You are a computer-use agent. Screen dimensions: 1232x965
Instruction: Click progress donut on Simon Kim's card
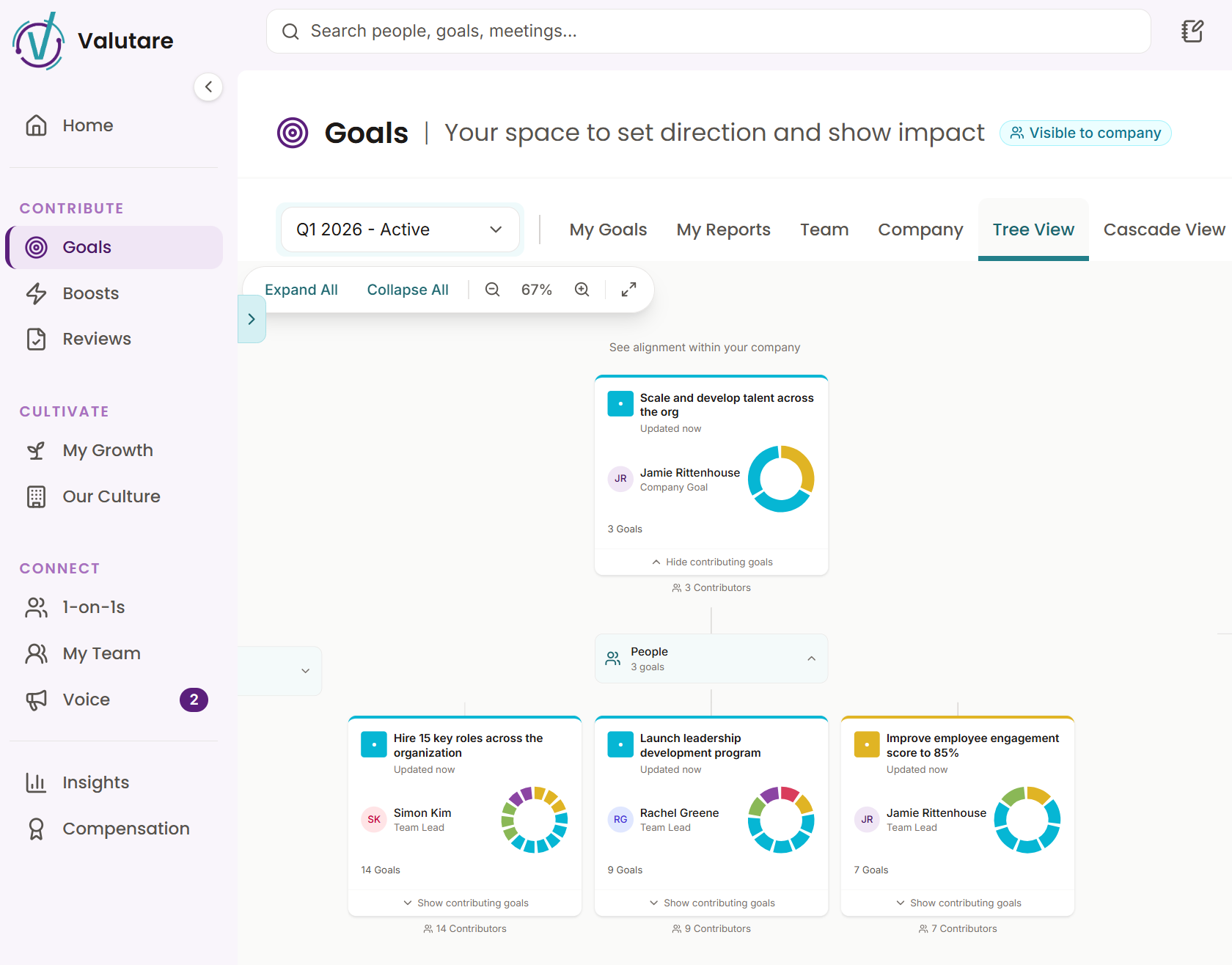coord(535,820)
